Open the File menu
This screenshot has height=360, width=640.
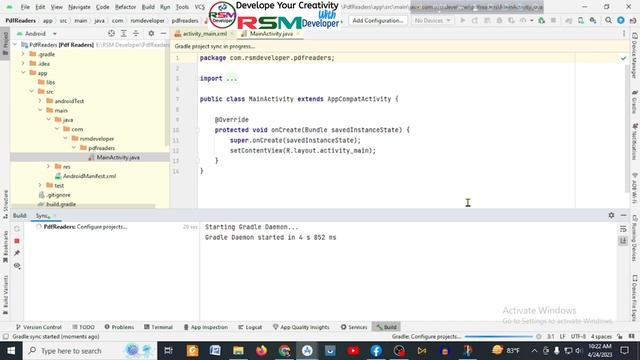25,7
